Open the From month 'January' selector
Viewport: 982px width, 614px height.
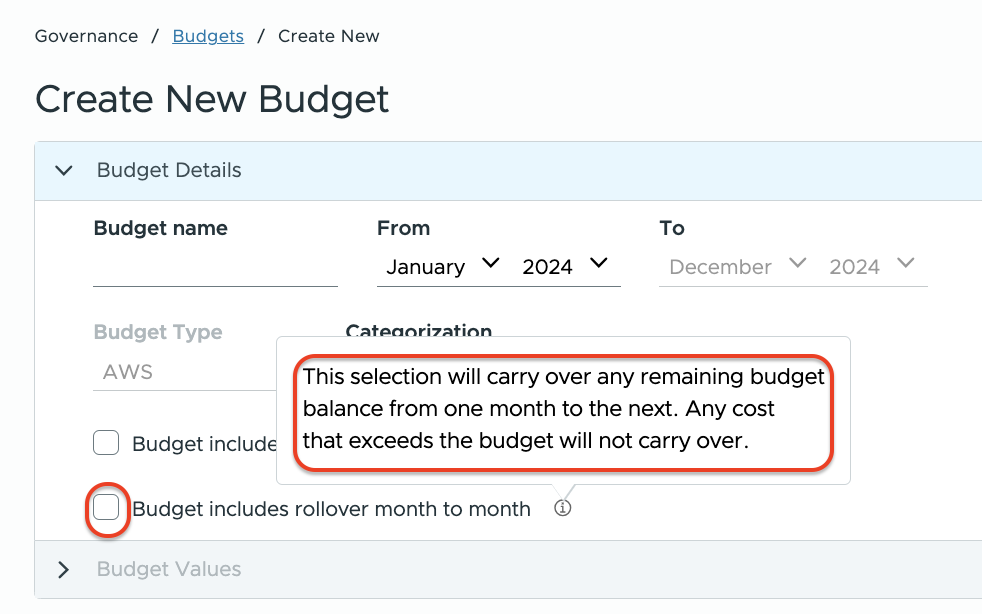426,267
